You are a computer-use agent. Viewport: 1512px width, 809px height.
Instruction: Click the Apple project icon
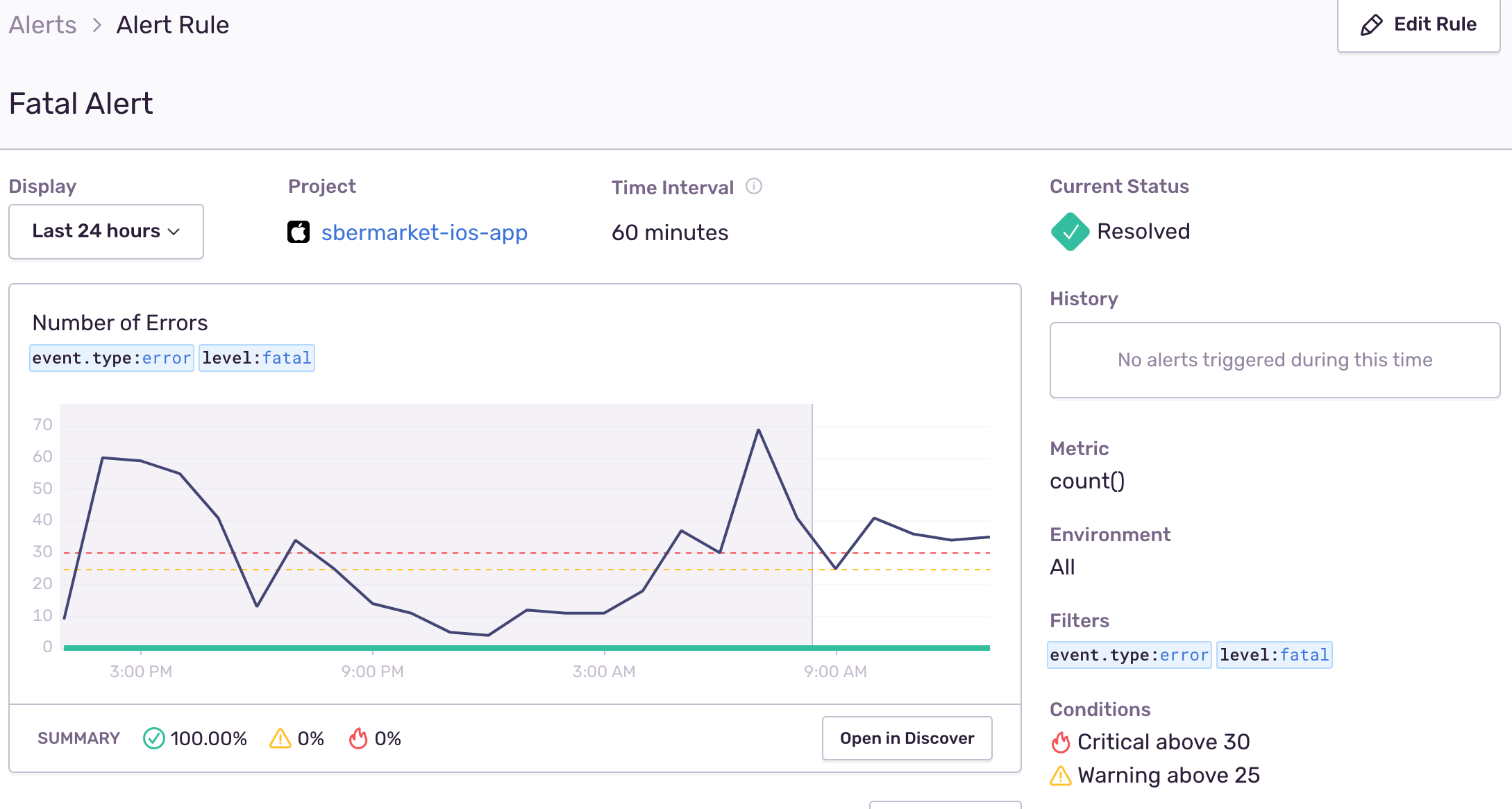(x=298, y=232)
